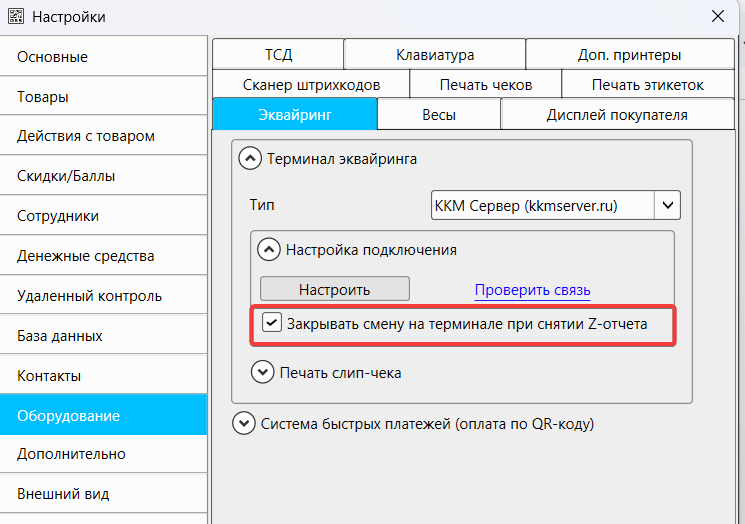Uncheck Закрывать смену на терминале checkbox

pos(272,323)
